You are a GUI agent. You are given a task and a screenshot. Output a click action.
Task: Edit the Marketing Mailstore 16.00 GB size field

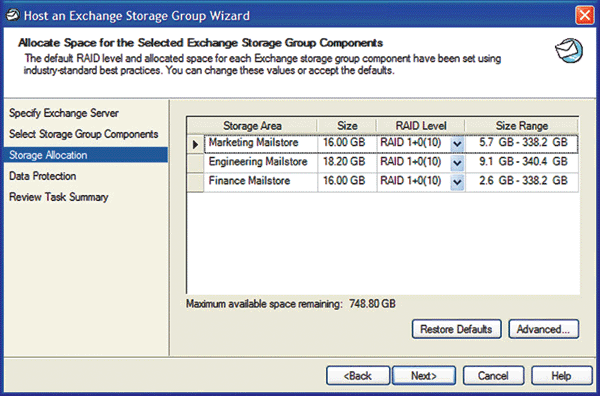(347, 143)
